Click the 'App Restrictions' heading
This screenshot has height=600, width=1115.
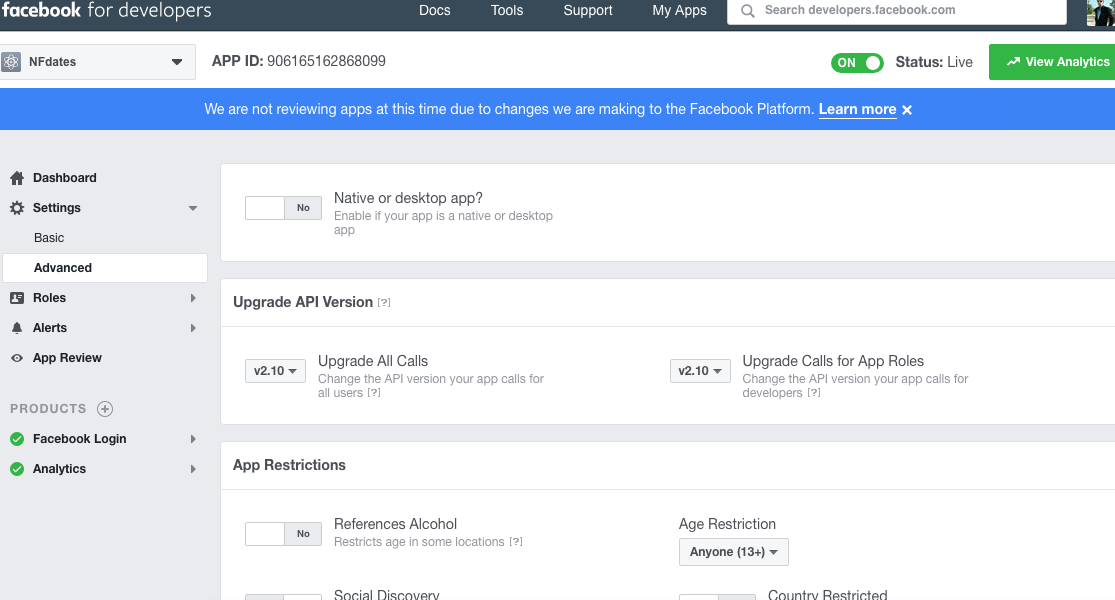point(289,466)
